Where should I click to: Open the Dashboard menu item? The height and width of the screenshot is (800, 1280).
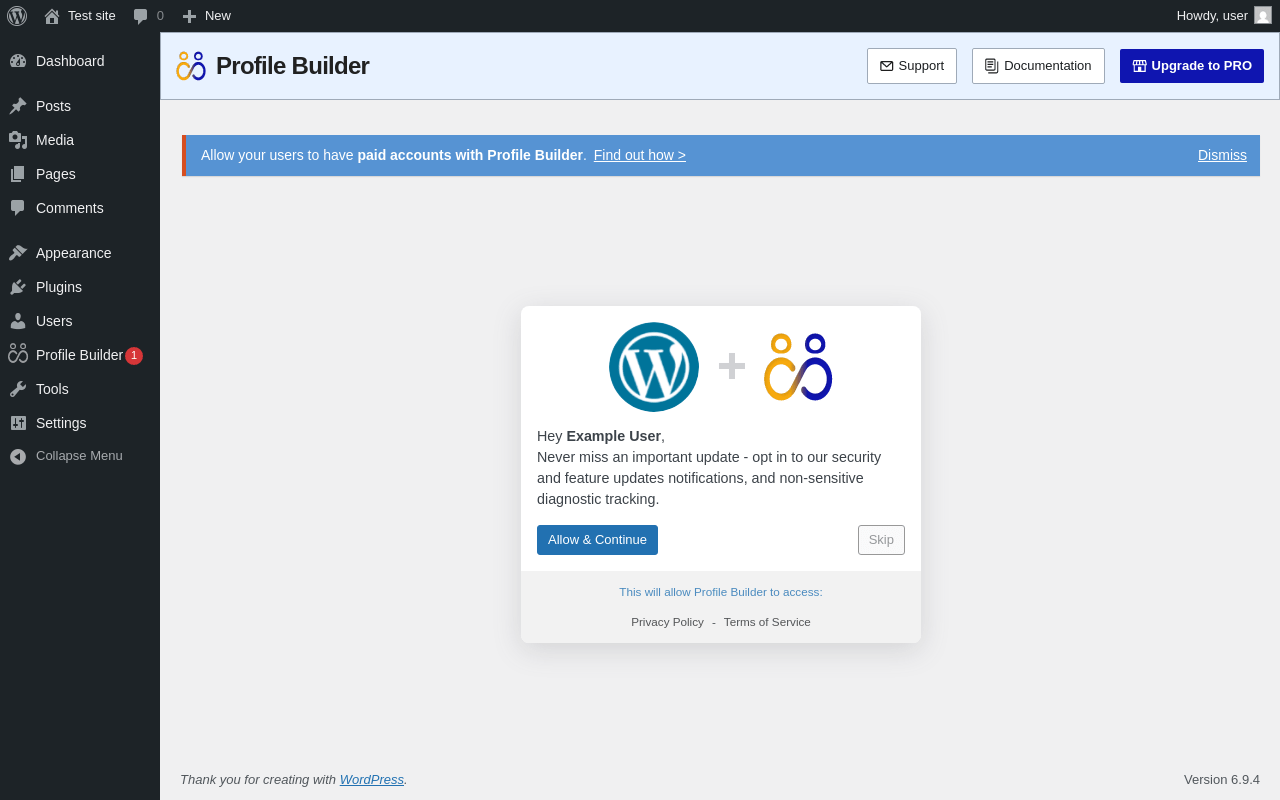point(80,61)
